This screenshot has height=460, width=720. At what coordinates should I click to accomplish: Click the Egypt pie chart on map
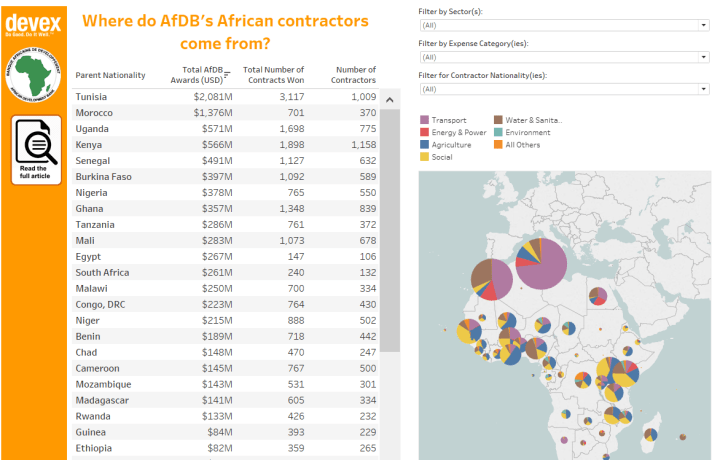click(x=598, y=296)
